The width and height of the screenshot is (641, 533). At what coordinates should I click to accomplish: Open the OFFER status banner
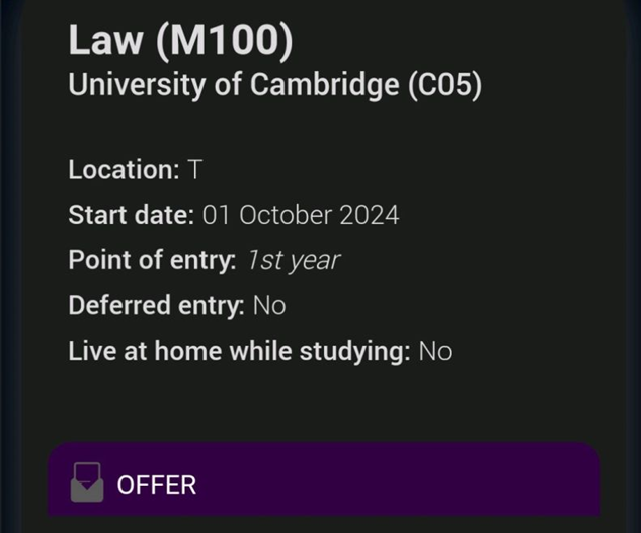[324, 479]
